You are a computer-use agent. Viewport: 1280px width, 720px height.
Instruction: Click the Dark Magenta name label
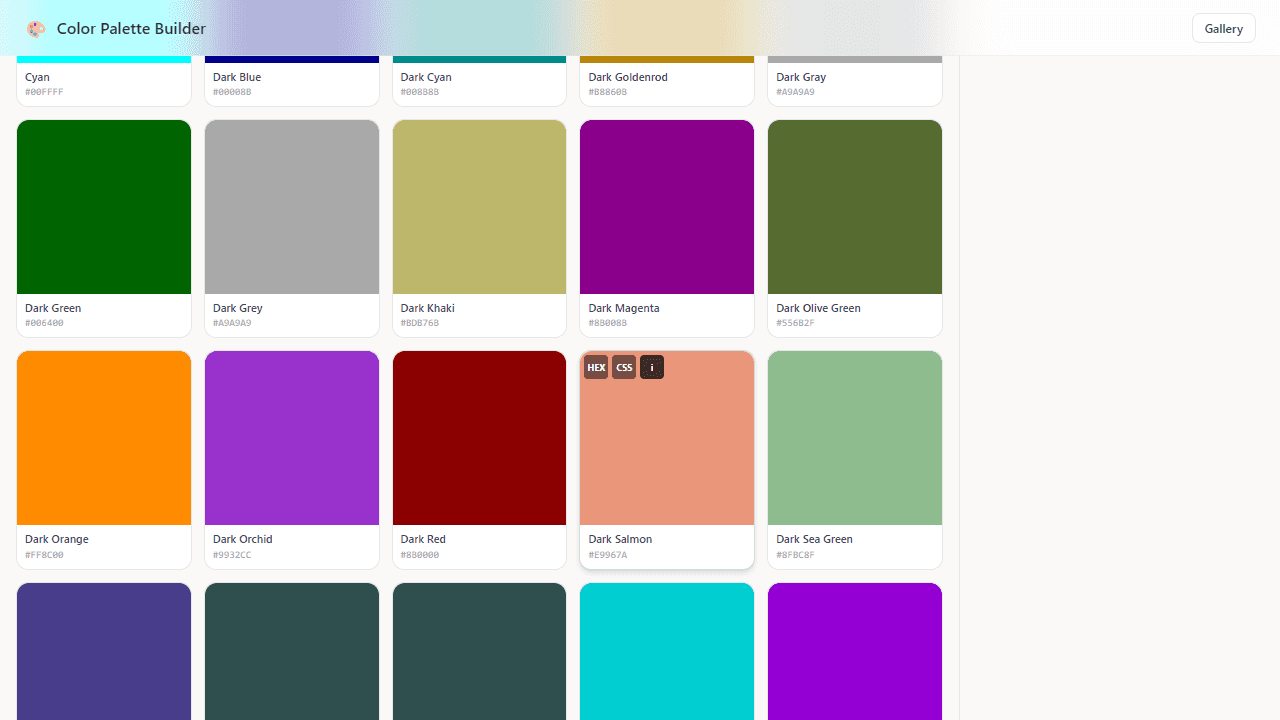(x=624, y=308)
